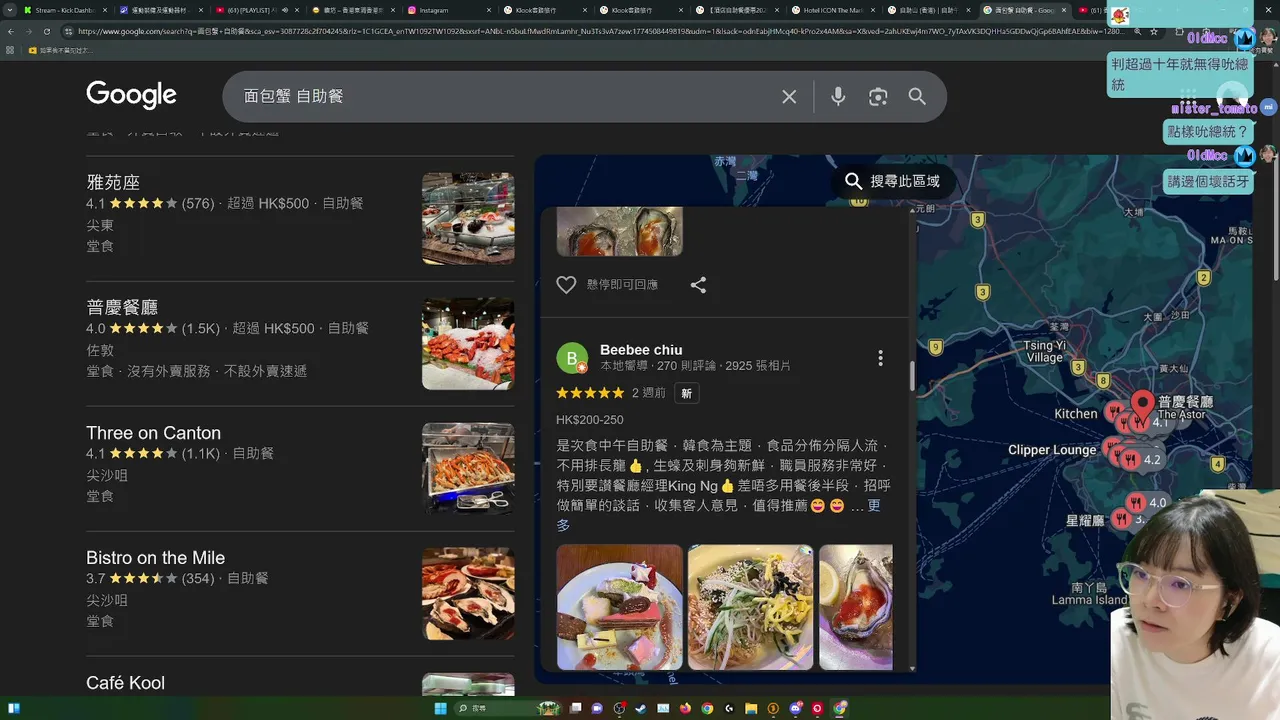
Task: View the review's noodle salad photo
Action: (750, 607)
